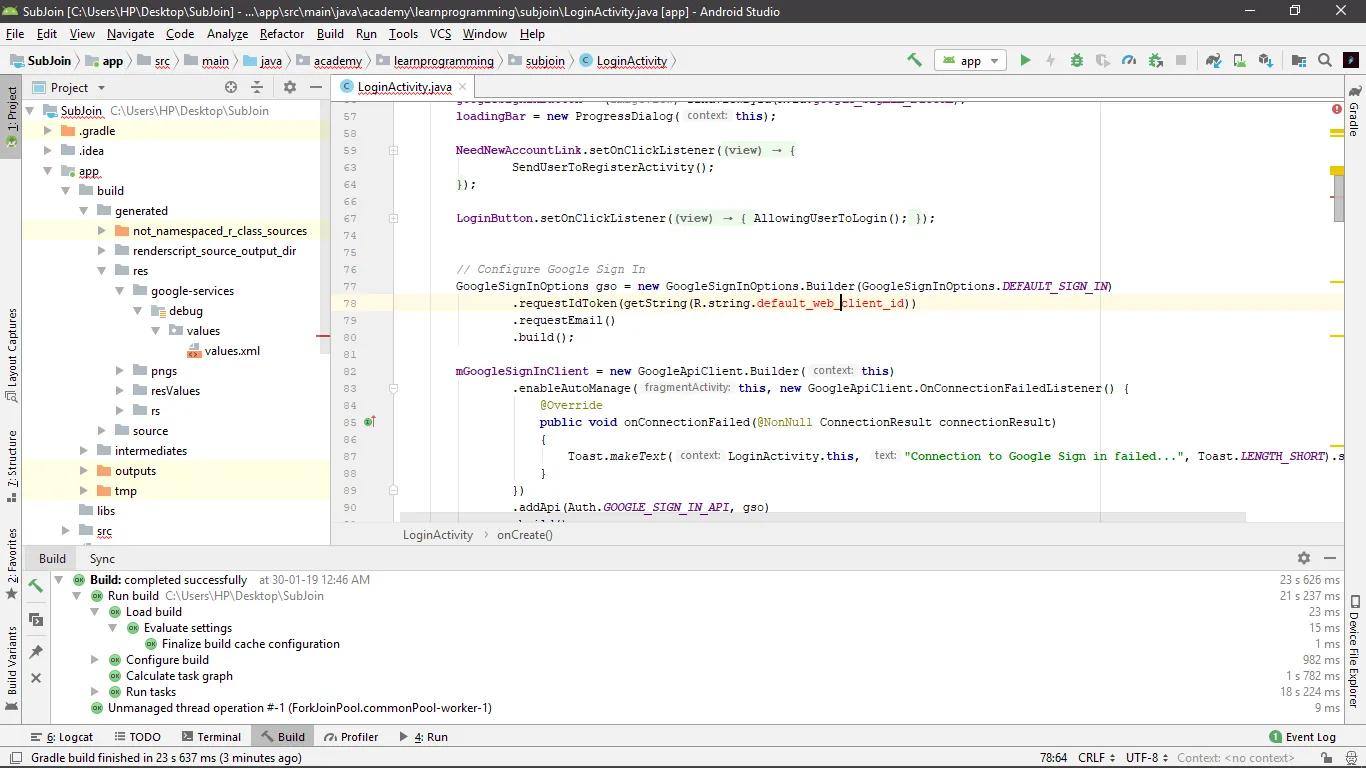This screenshot has height=768, width=1366.
Task: Click the Search Everywhere magnifier icon
Action: tap(1325, 61)
